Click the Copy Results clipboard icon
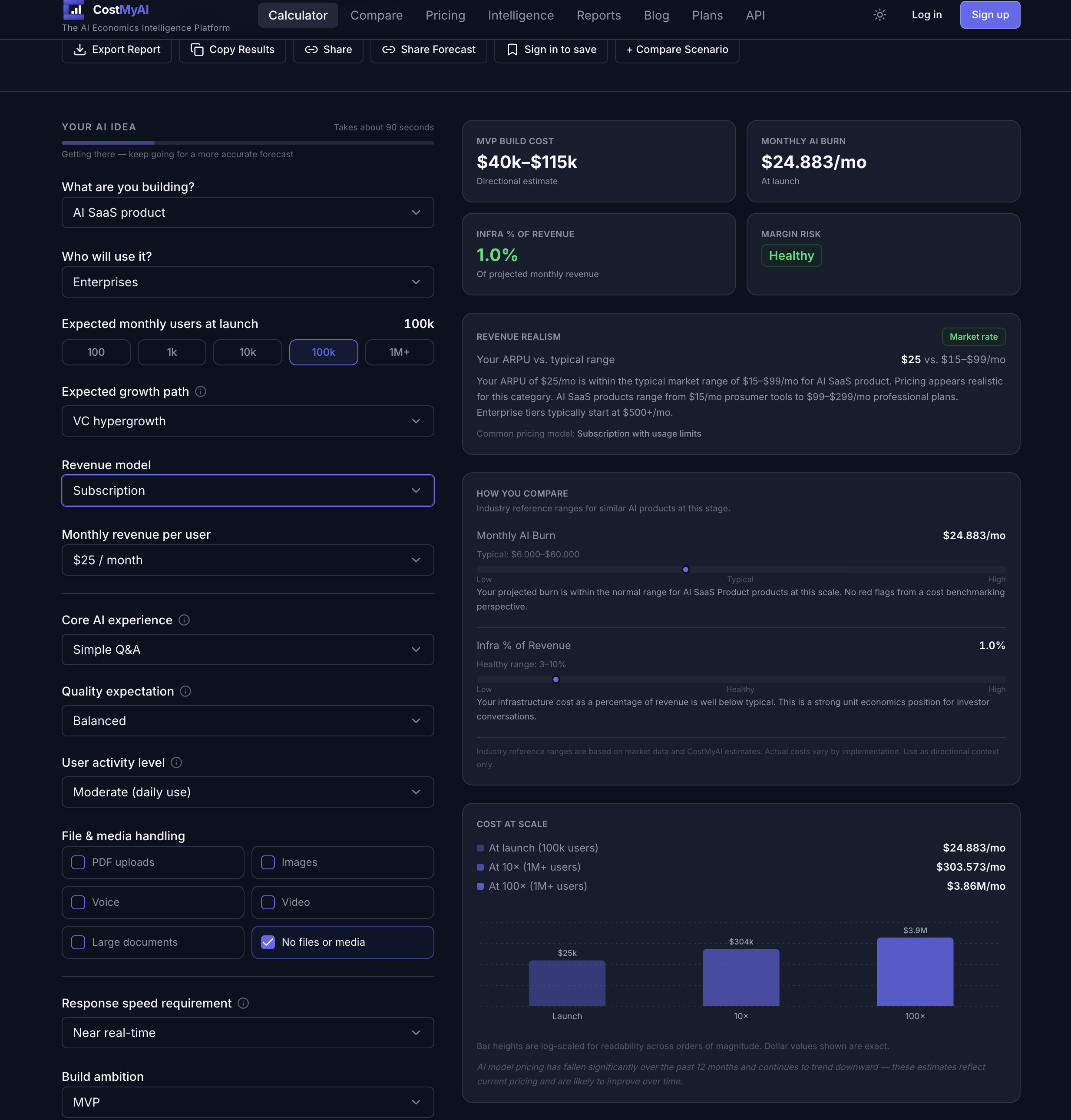This screenshot has width=1071, height=1120. point(197,50)
